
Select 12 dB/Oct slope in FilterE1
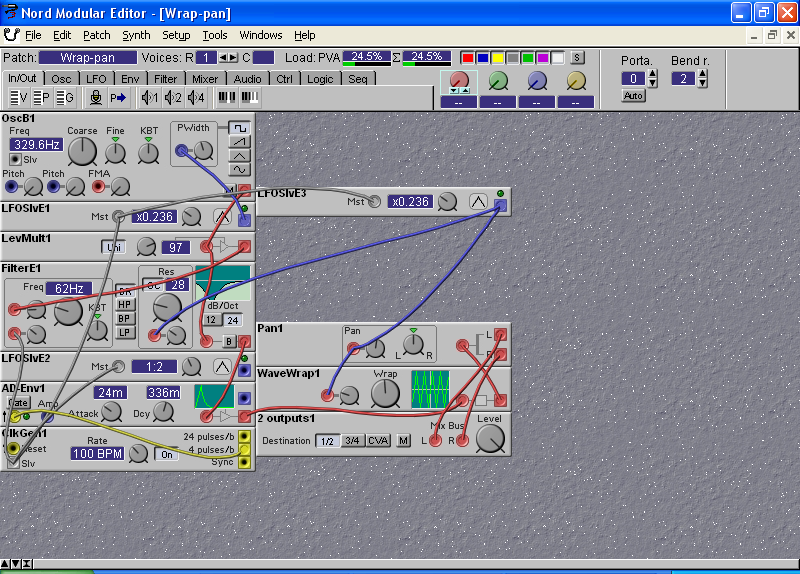(211, 320)
